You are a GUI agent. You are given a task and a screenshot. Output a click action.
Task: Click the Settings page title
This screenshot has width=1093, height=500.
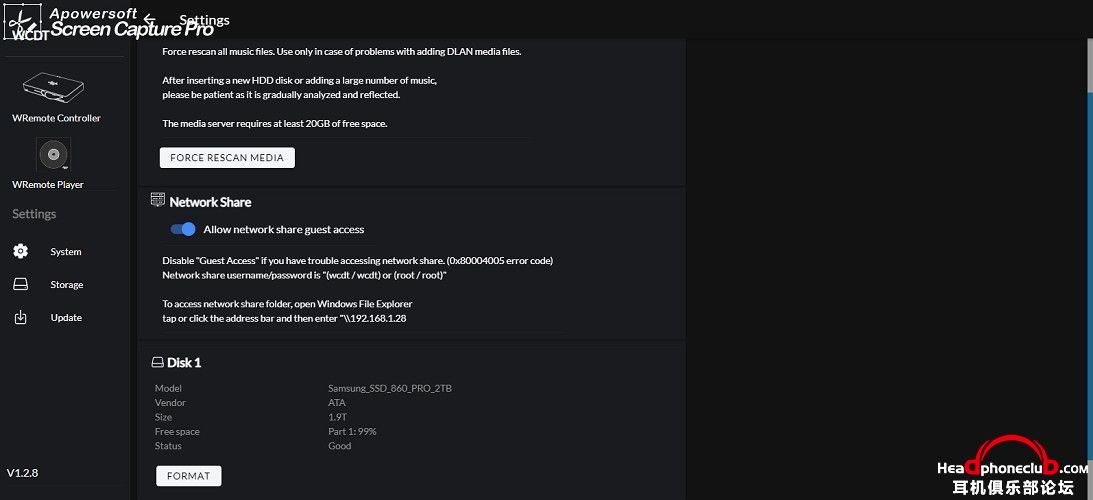204,21
